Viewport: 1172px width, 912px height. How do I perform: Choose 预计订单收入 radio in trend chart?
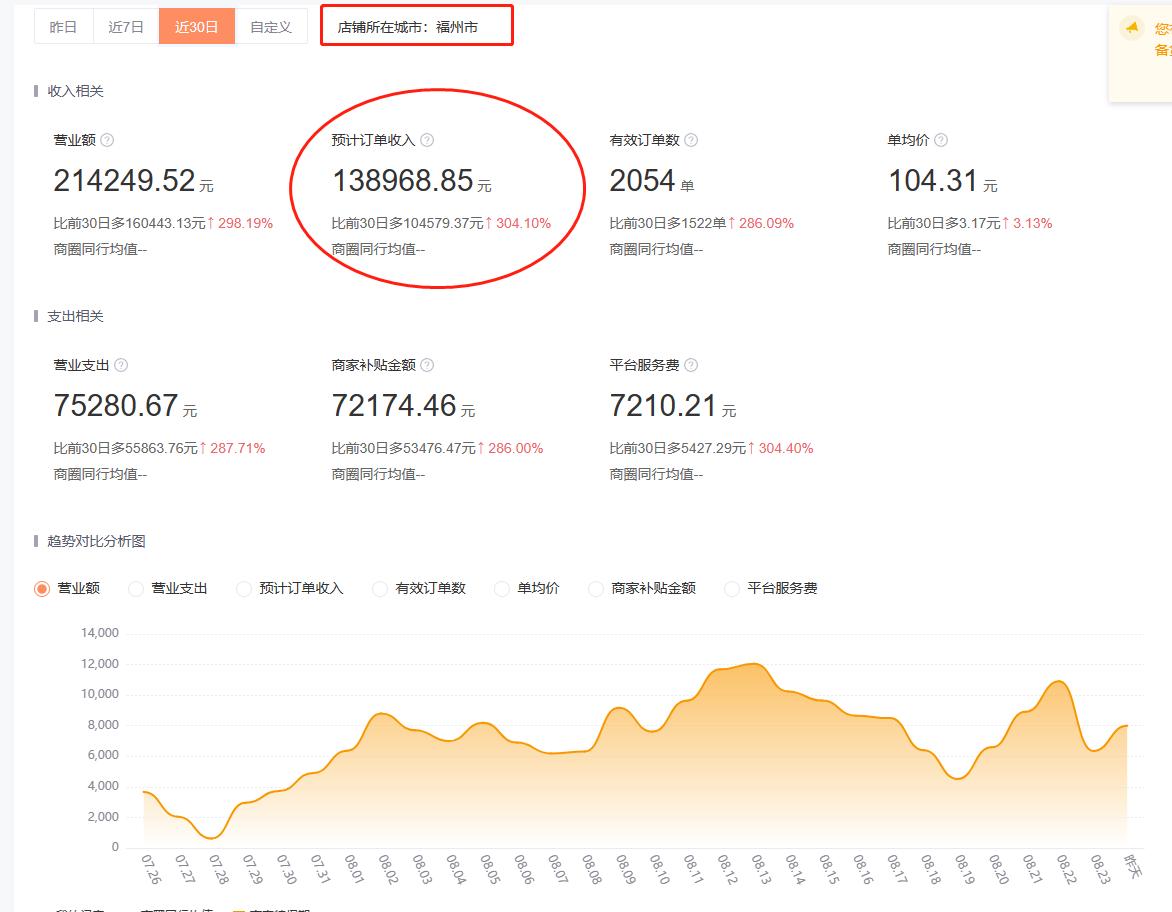pos(244,589)
